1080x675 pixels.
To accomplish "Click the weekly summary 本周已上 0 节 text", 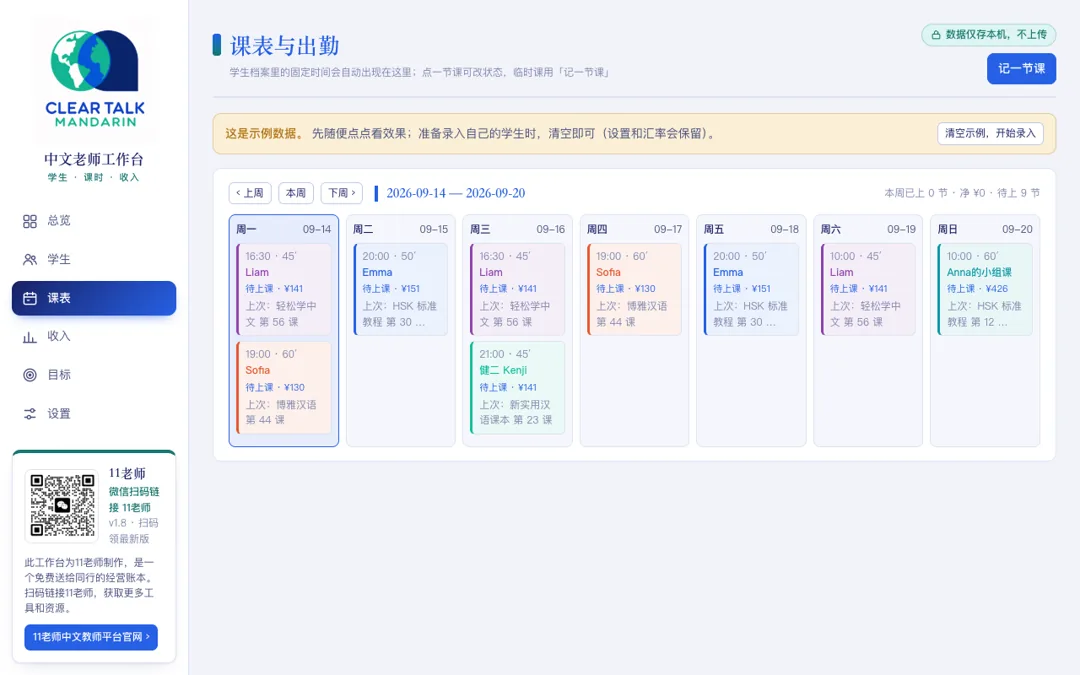I will tap(962, 193).
